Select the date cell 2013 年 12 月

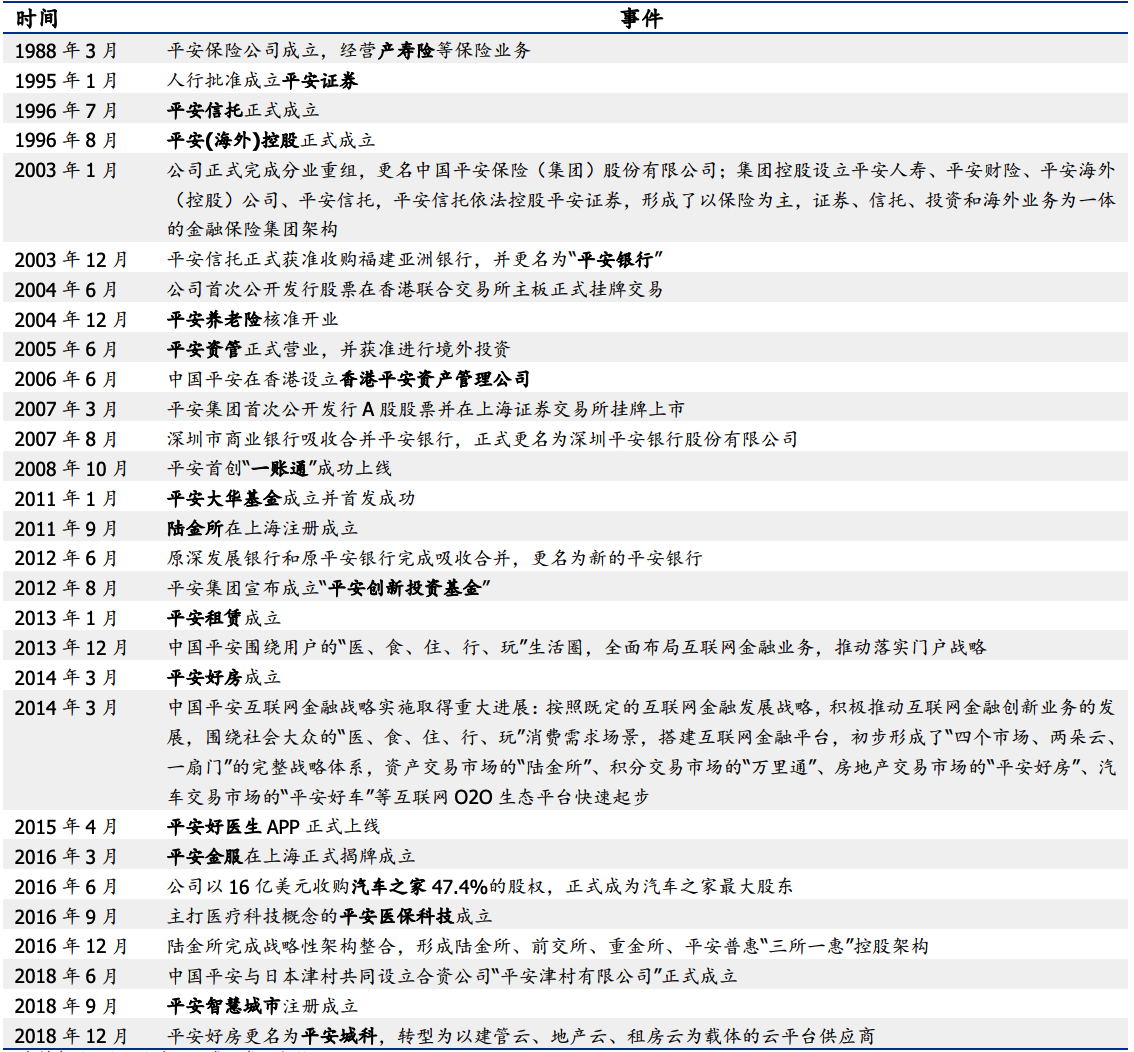tap(71, 648)
